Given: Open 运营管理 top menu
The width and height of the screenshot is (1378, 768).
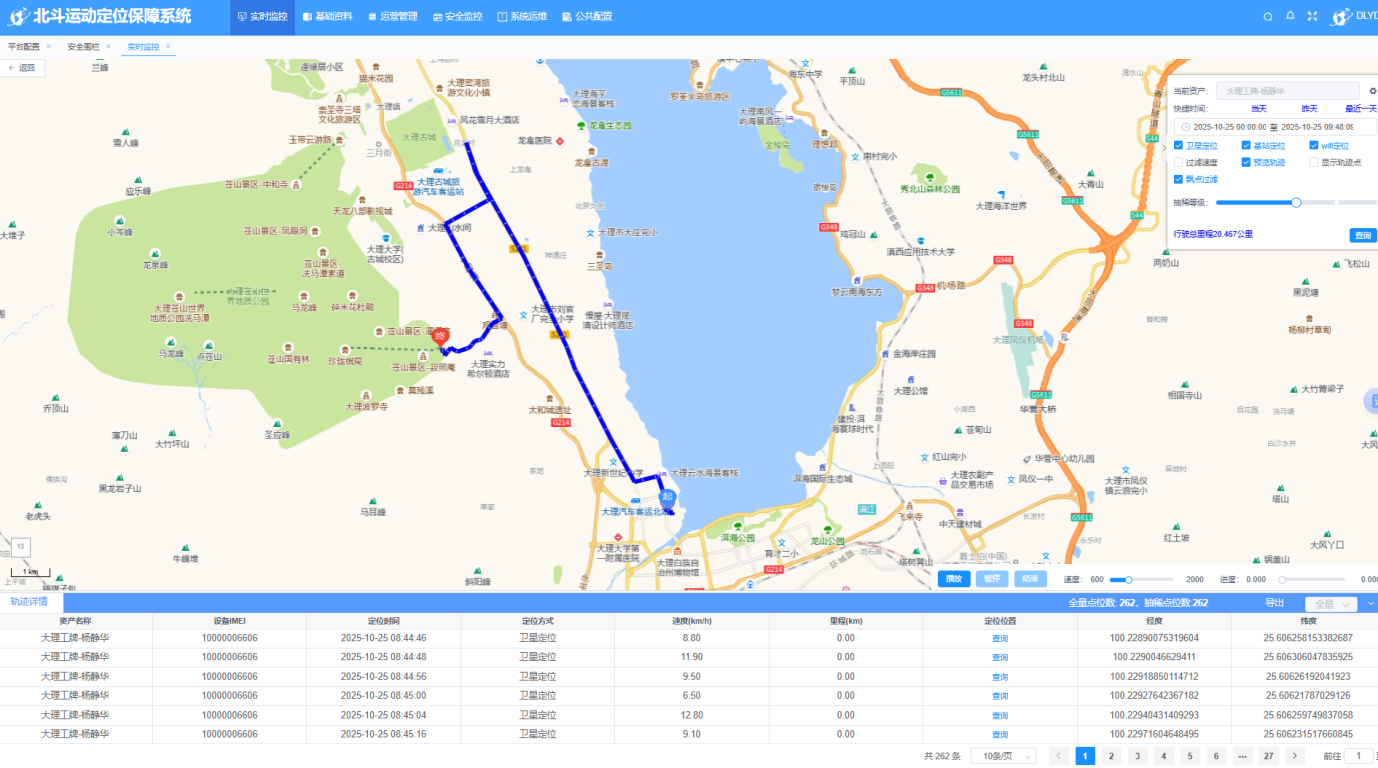Looking at the screenshot, I should 392,17.
